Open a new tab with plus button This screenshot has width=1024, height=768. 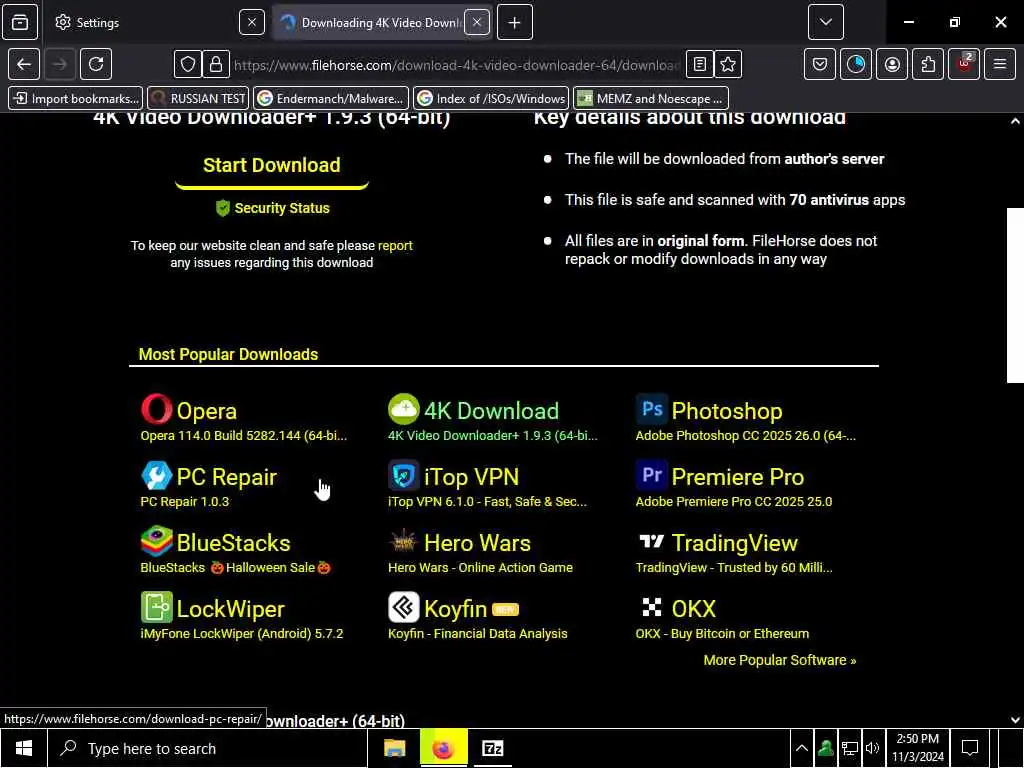pyautogui.click(x=515, y=22)
